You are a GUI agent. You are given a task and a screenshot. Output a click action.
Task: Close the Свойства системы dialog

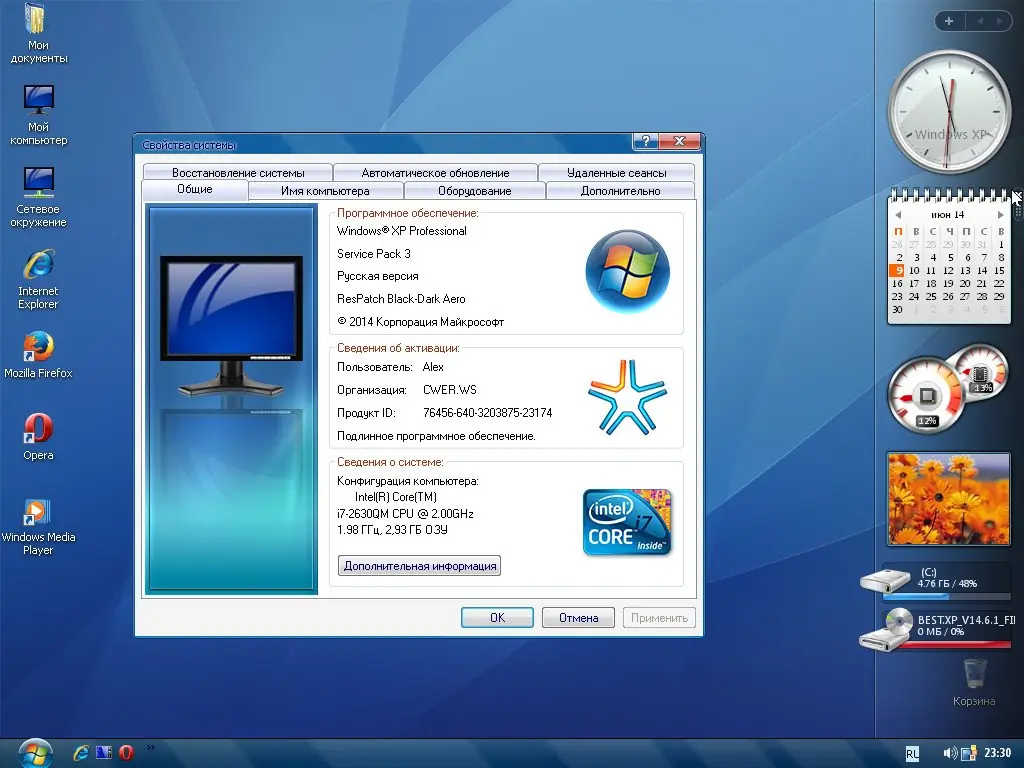pyautogui.click(x=679, y=140)
